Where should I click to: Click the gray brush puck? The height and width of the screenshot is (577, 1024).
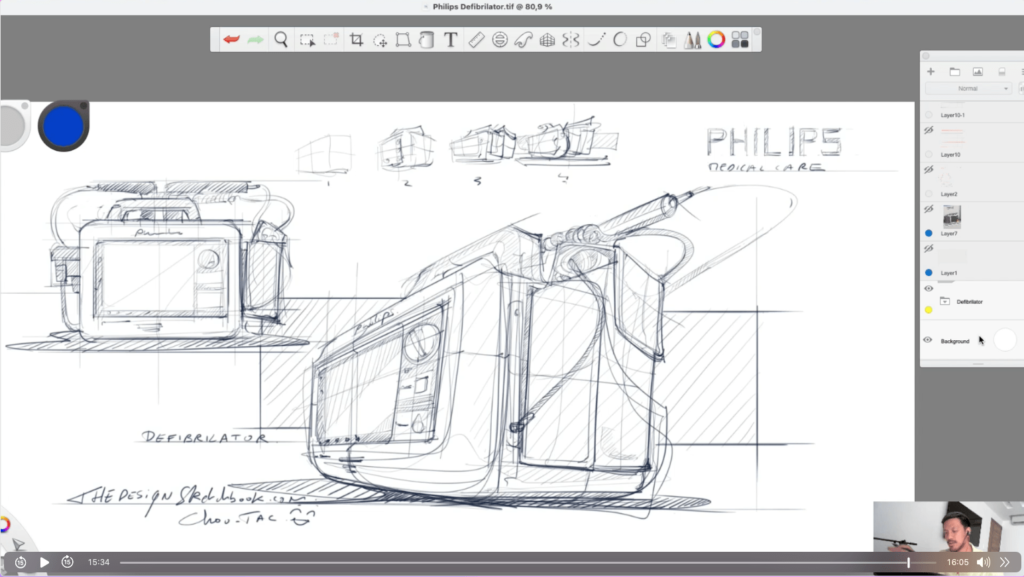[12, 125]
